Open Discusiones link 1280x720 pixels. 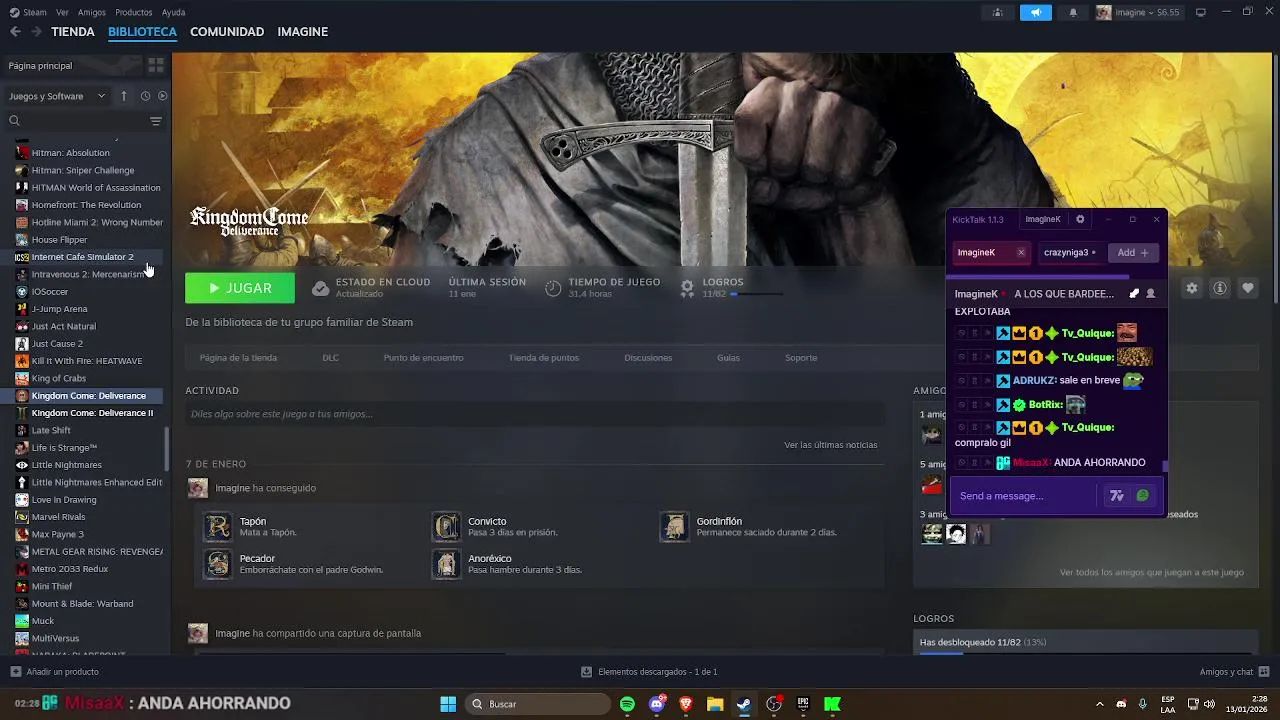click(x=648, y=358)
